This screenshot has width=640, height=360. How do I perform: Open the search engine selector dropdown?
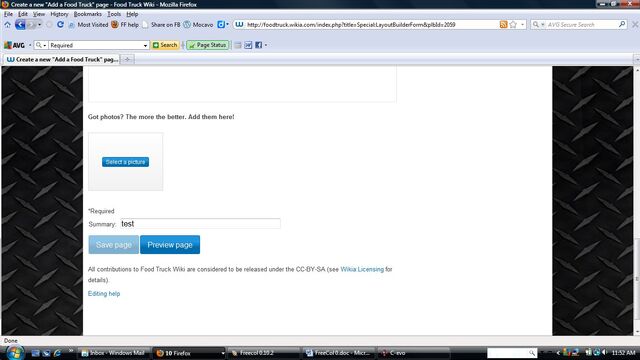tap(538, 24)
